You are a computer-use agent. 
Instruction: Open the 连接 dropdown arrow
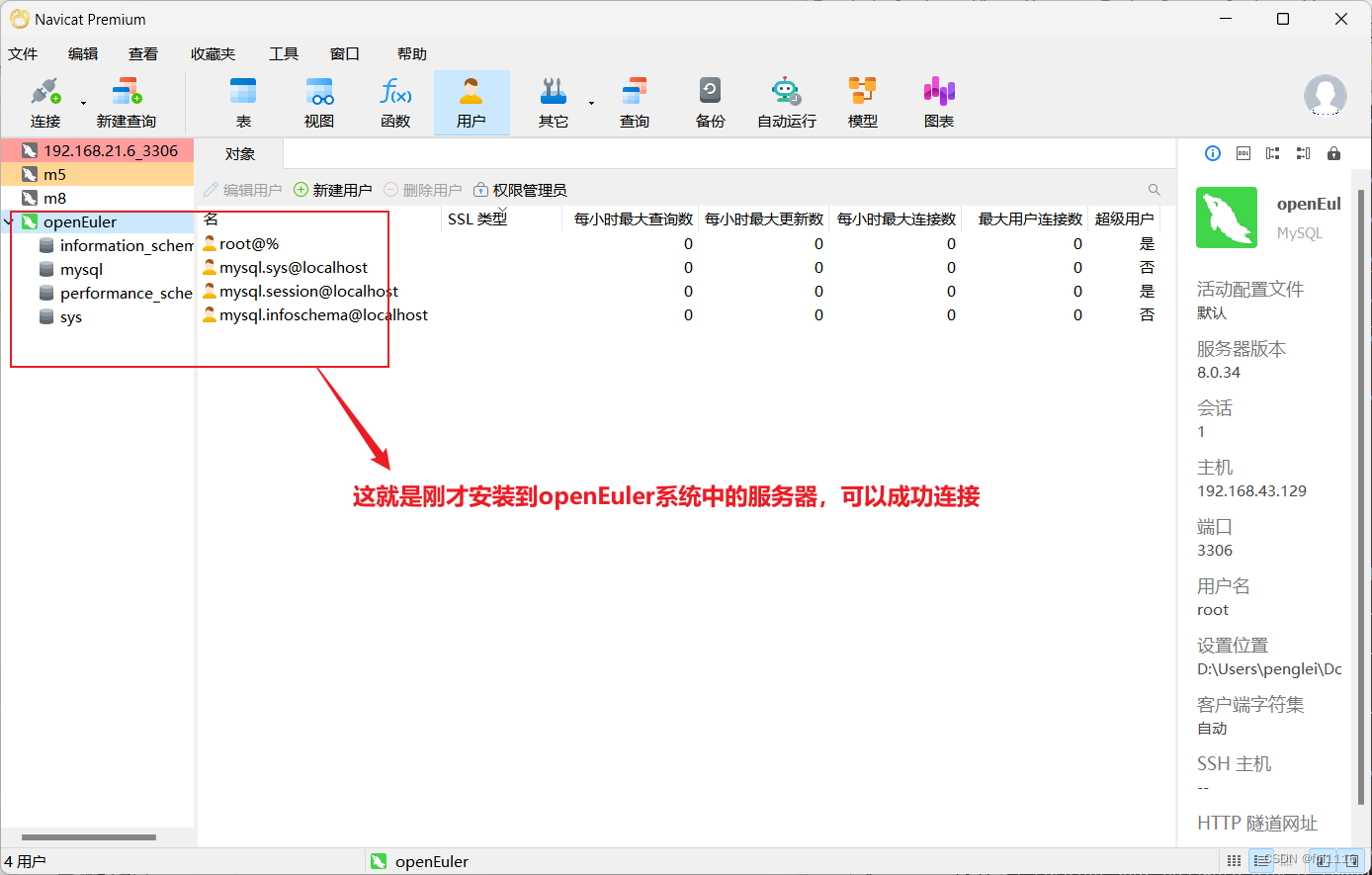click(x=84, y=103)
